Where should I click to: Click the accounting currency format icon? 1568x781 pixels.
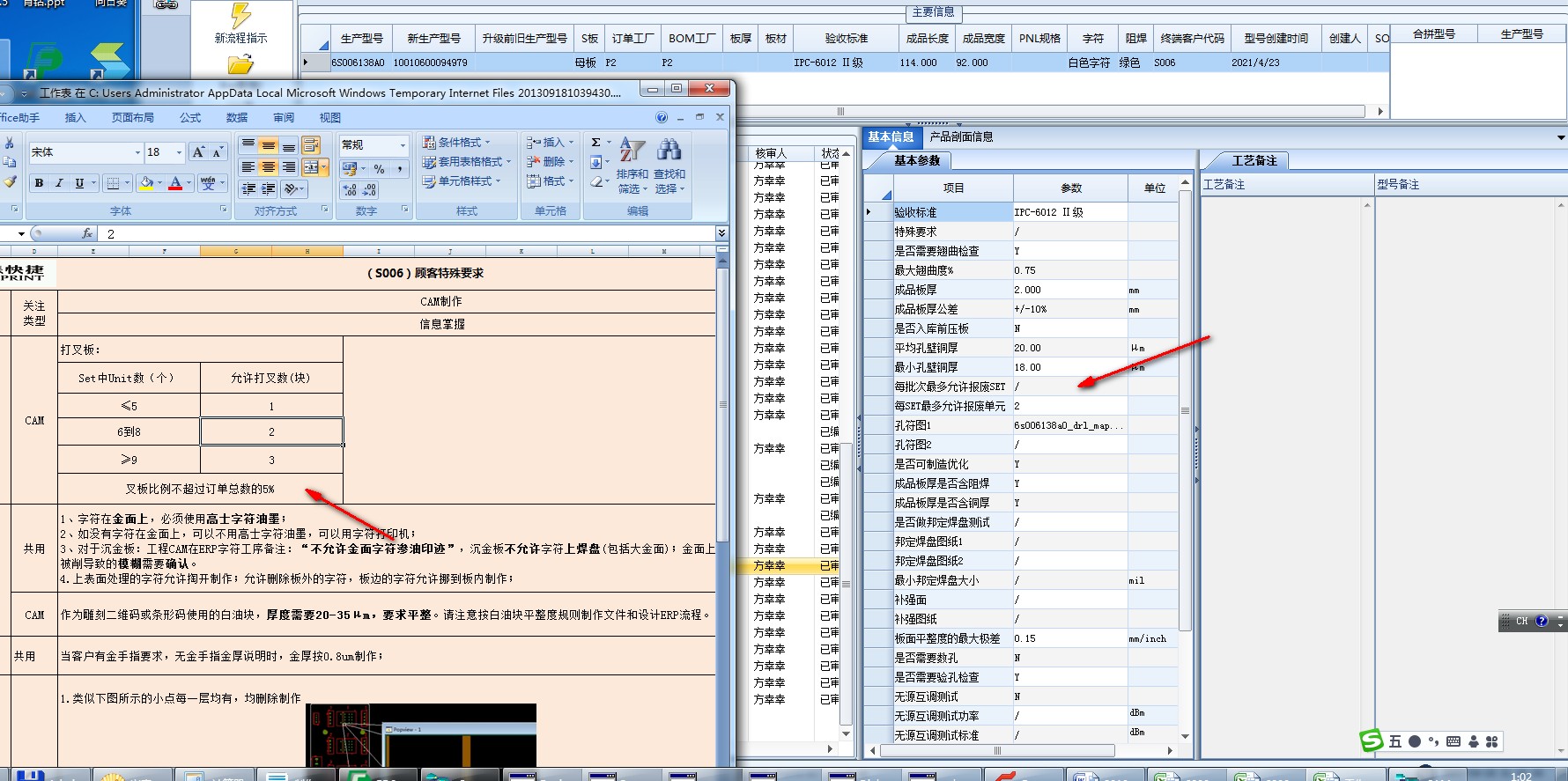point(350,168)
